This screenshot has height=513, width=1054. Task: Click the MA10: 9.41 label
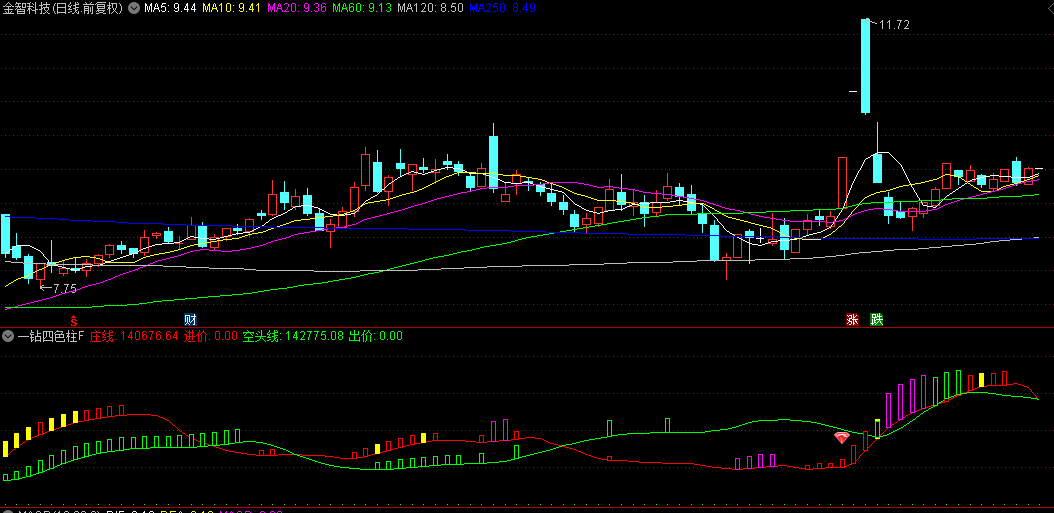tap(231, 8)
